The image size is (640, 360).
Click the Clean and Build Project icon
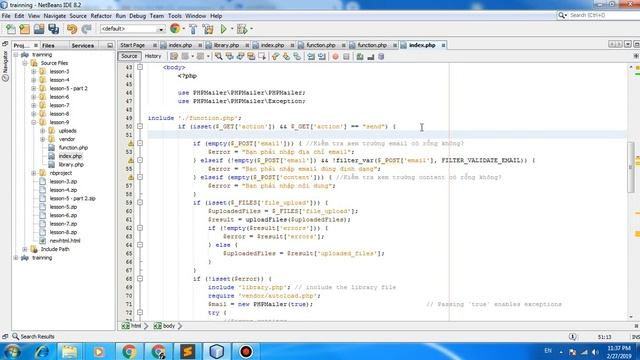click(x=208, y=29)
